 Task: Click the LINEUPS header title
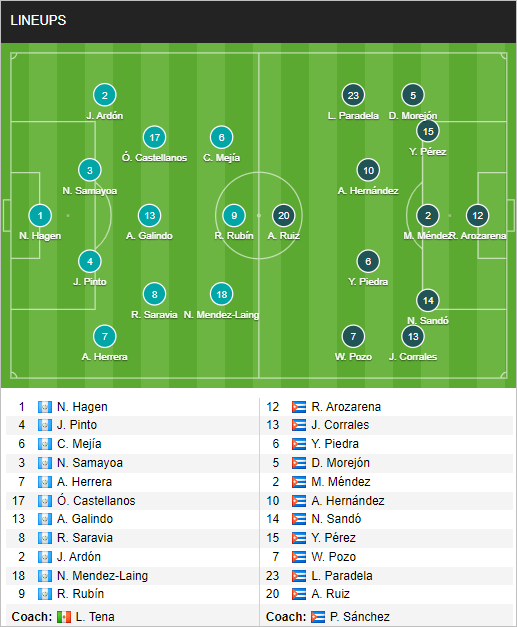[x=38, y=20]
